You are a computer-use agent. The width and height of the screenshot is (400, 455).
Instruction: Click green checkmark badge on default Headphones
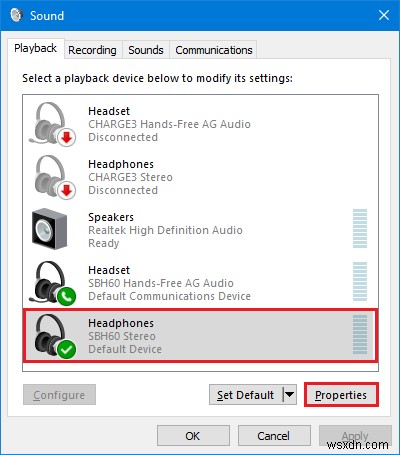tap(67, 349)
